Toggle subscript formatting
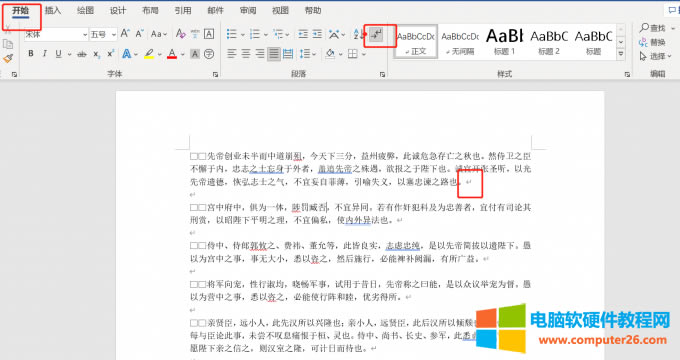Viewport: 680px width, 360px height. click(x=97, y=54)
